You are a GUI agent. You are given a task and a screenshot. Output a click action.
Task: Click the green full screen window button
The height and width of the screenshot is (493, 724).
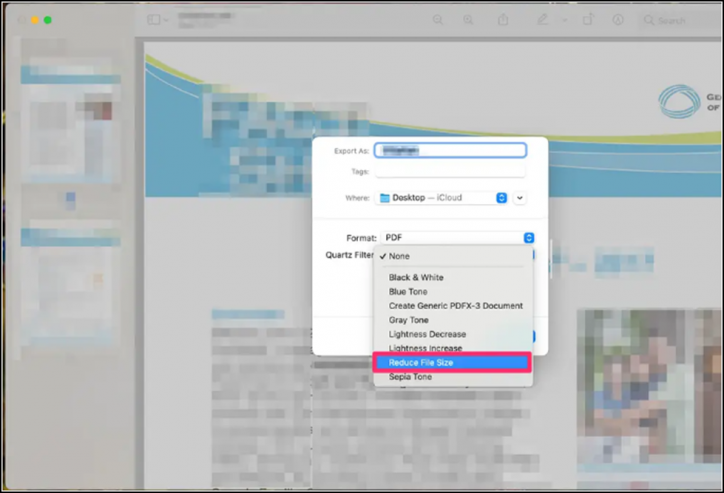pos(48,20)
